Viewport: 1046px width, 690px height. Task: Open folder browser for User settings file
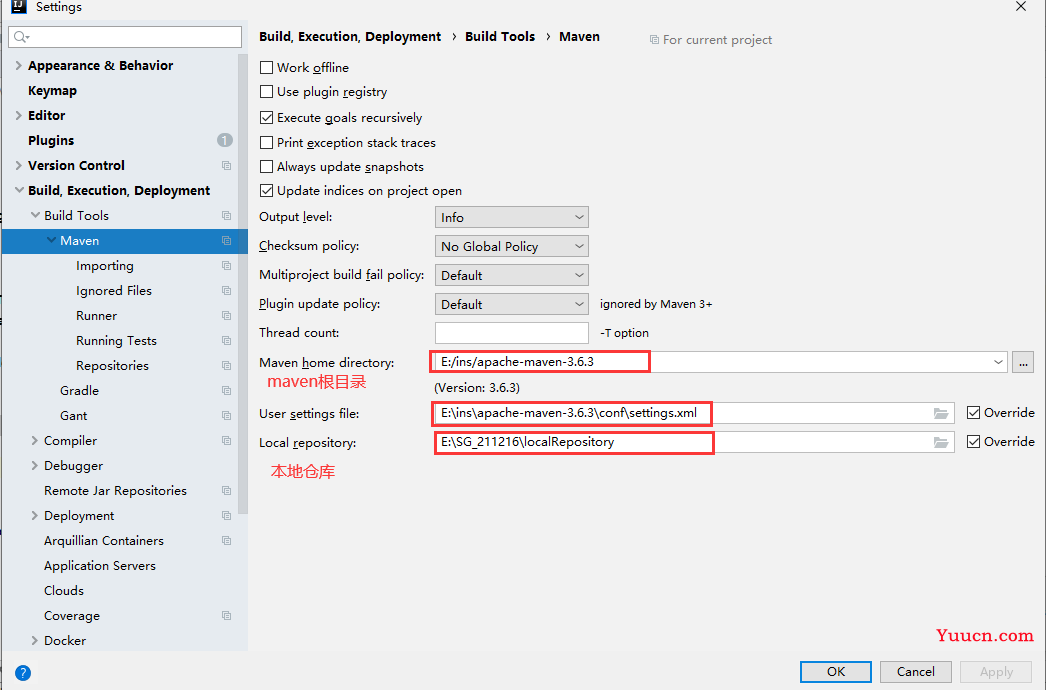pyautogui.click(x=941, y=414)
